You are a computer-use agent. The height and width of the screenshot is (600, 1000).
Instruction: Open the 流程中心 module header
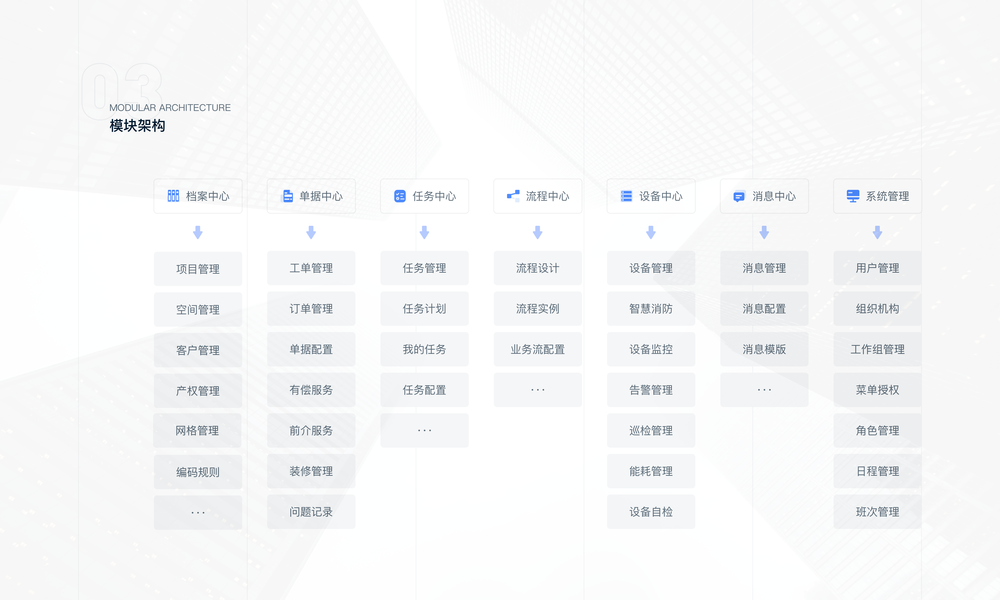pyautogui.click(x=538, y=196)
